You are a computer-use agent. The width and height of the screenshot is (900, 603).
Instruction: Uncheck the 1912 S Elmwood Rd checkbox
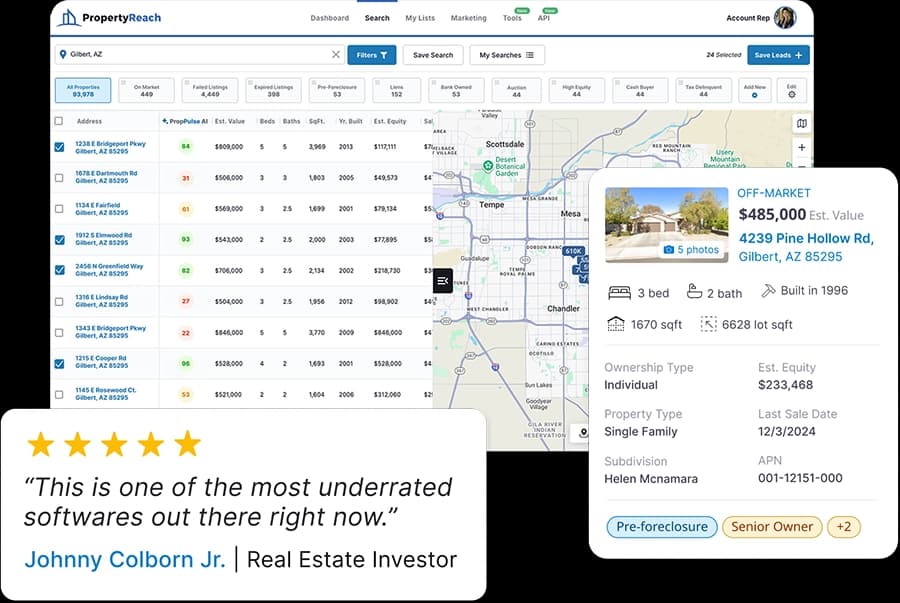[x=59, y=240]
